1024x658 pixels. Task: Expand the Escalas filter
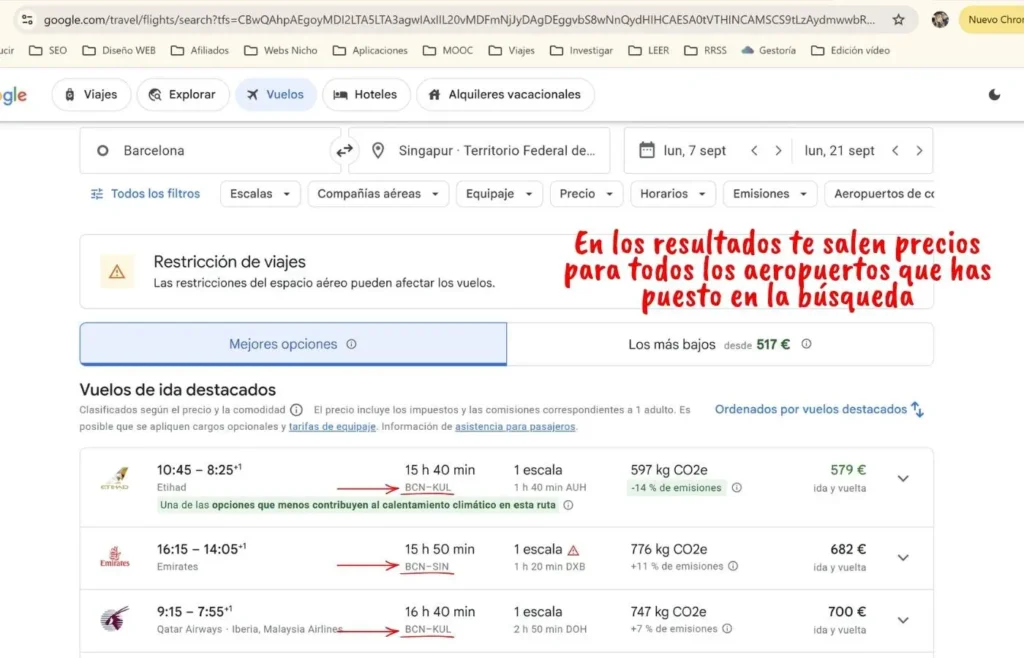260,194
